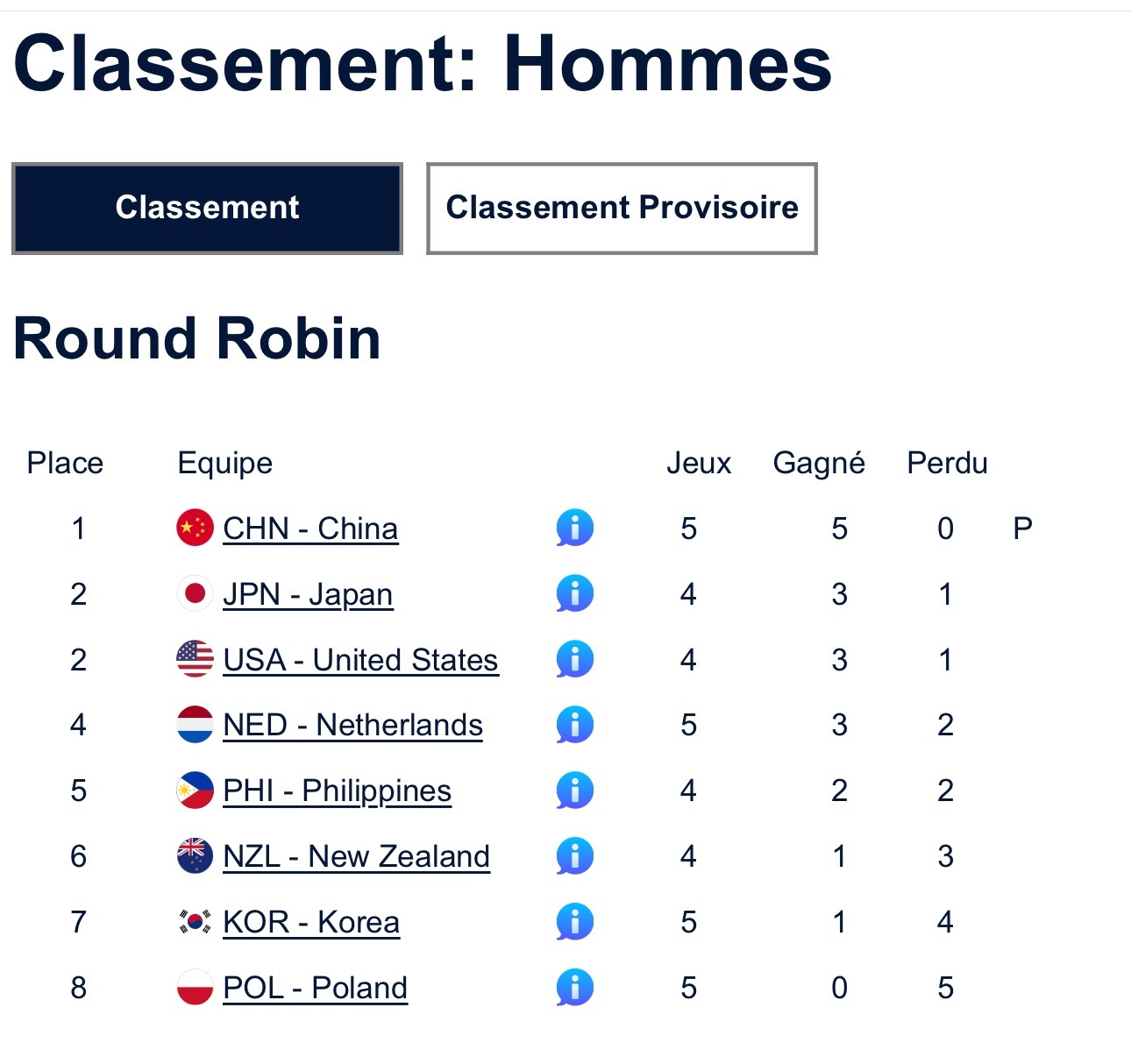Screen dimensions: 1131x1064
Task: Open the CHN - China team link
Action: (310, 528)
